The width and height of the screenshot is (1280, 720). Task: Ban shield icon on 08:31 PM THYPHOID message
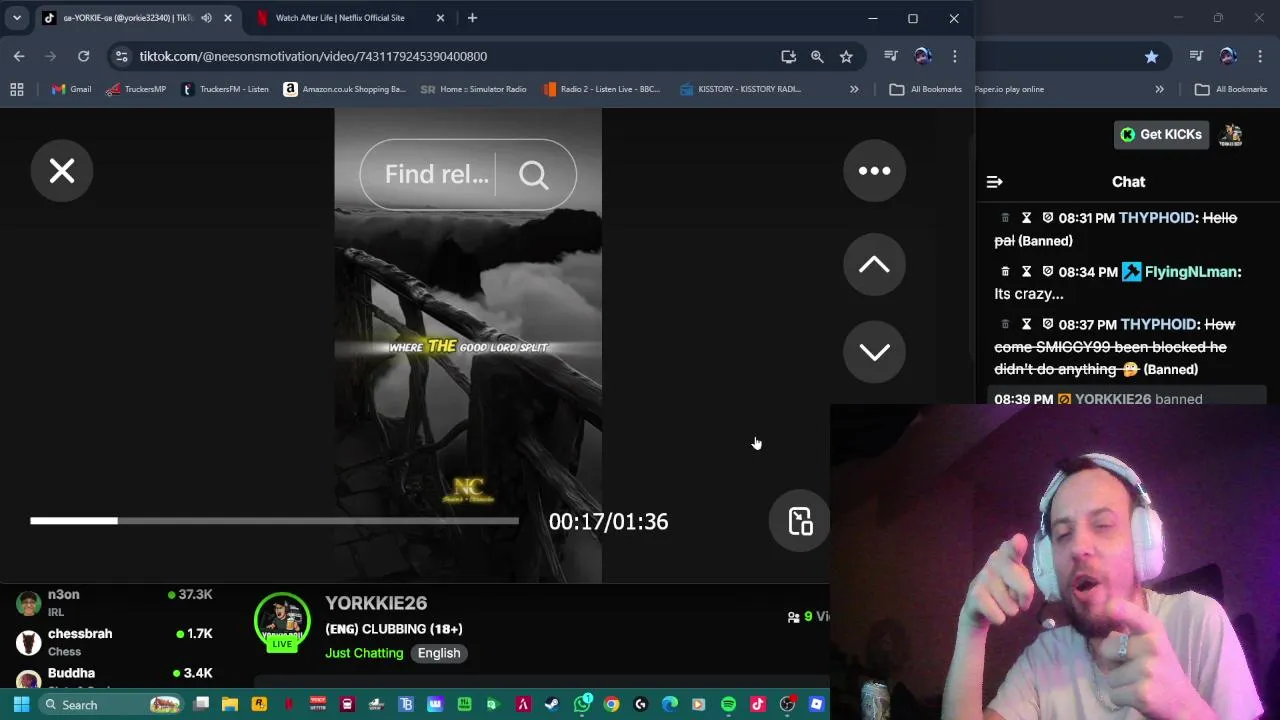1048,217
